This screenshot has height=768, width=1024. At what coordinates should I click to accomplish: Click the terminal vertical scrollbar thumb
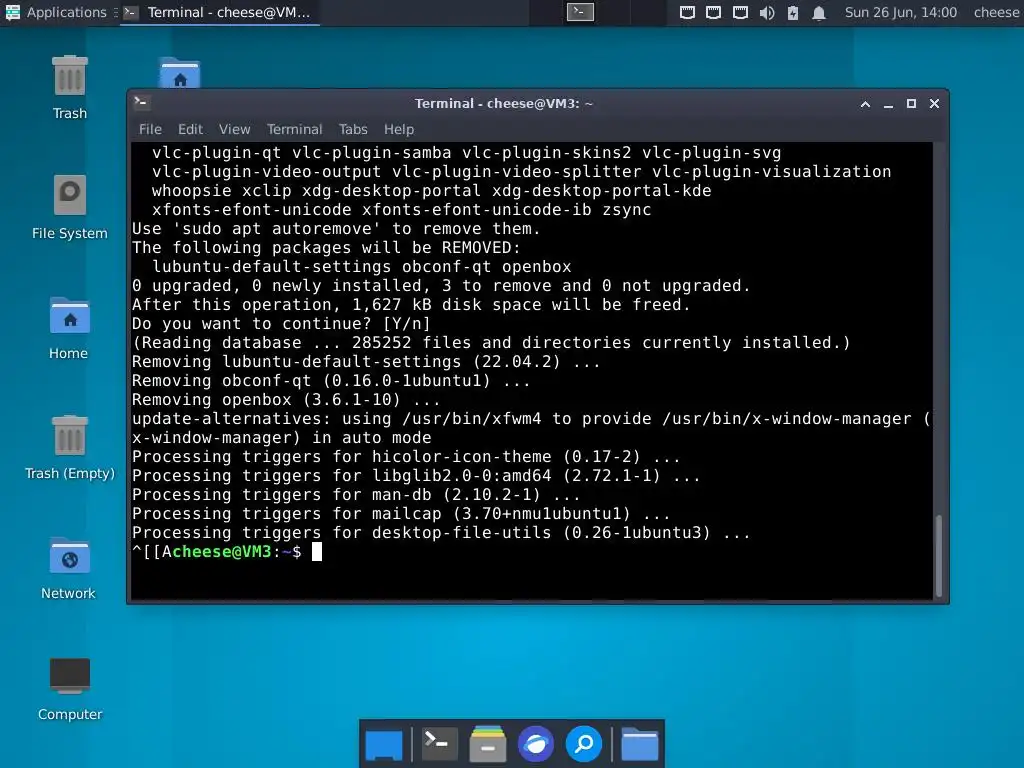point(939,555)
